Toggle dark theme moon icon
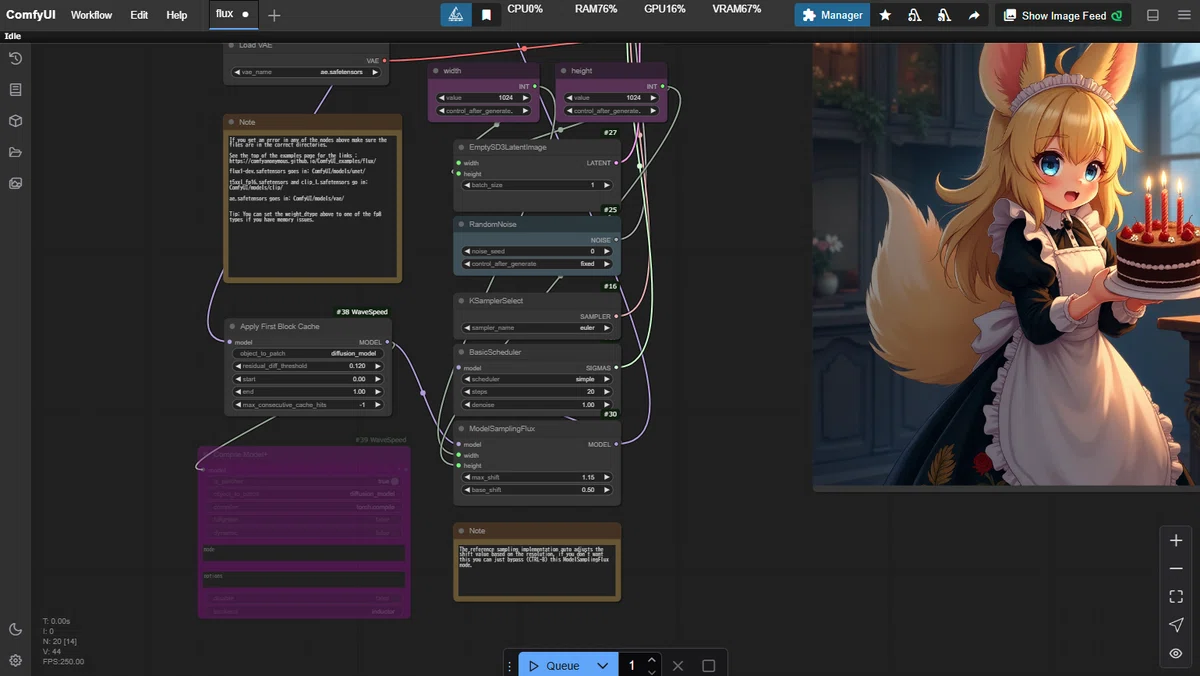This screenshot has width=1200, height=676. tap(15, 629)
